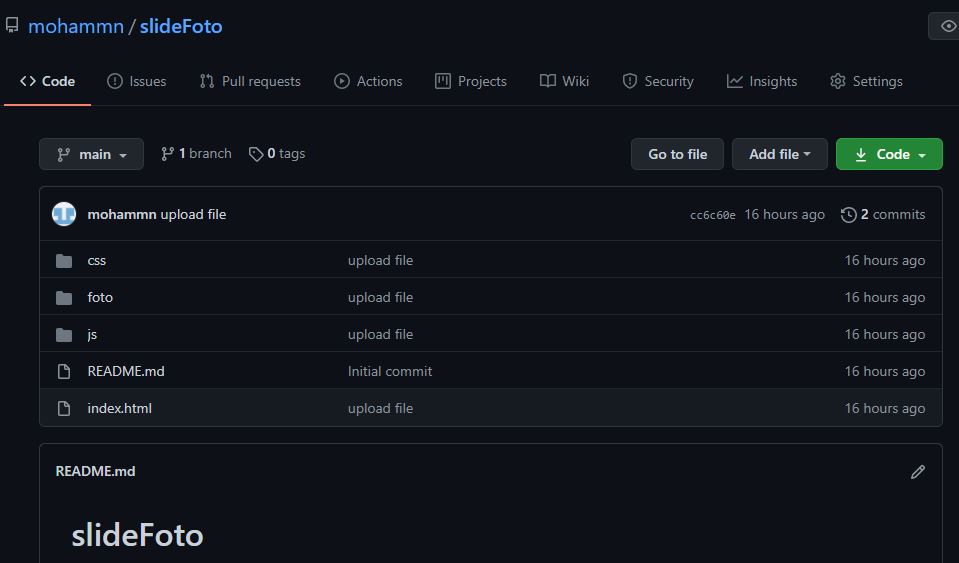Go to the Settings tab
This screenshot has height=563, width=959.
[866, 81]
